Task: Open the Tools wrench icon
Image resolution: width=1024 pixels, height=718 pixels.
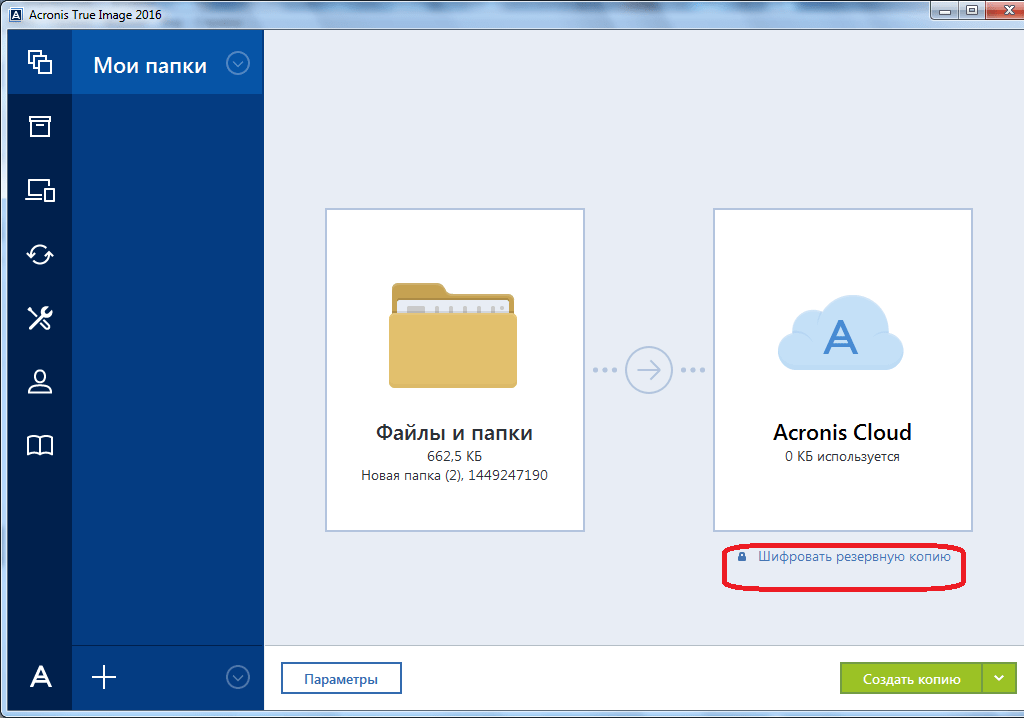Action: click(x=40, y=318)
